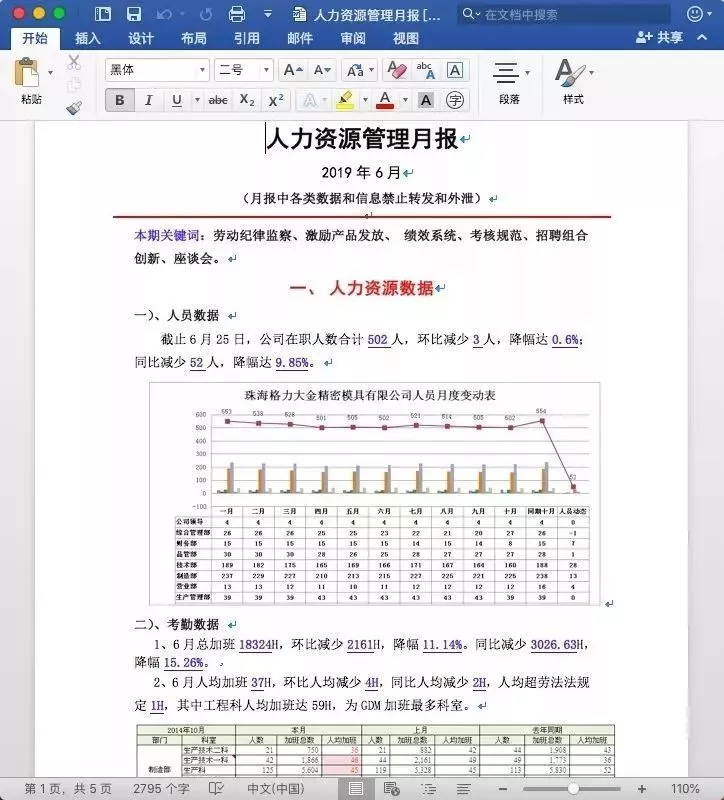This screenshot has width=724, height=800.
Task: Click the text effects A icon
Action: (x=310, y=100)
